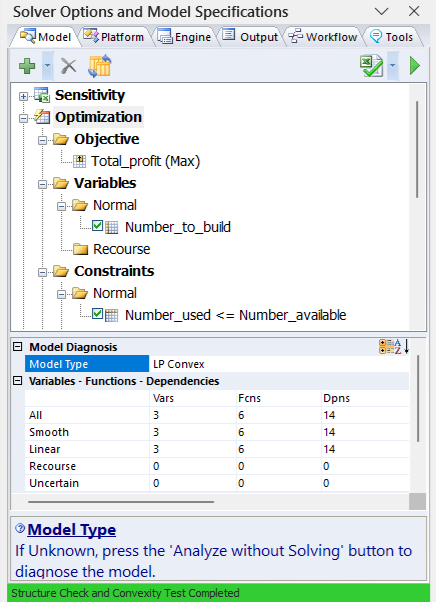The image size is (436, 602).
Task: Click the green Solve play arrow
Action: 415,66
